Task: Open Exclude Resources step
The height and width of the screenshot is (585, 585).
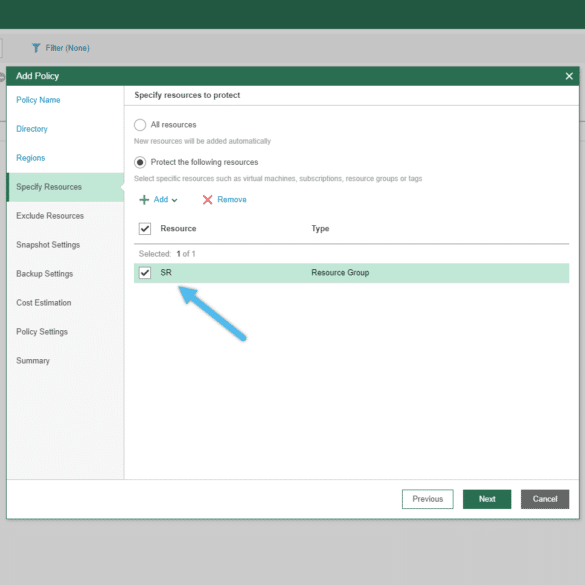Action: coord(50,216)
